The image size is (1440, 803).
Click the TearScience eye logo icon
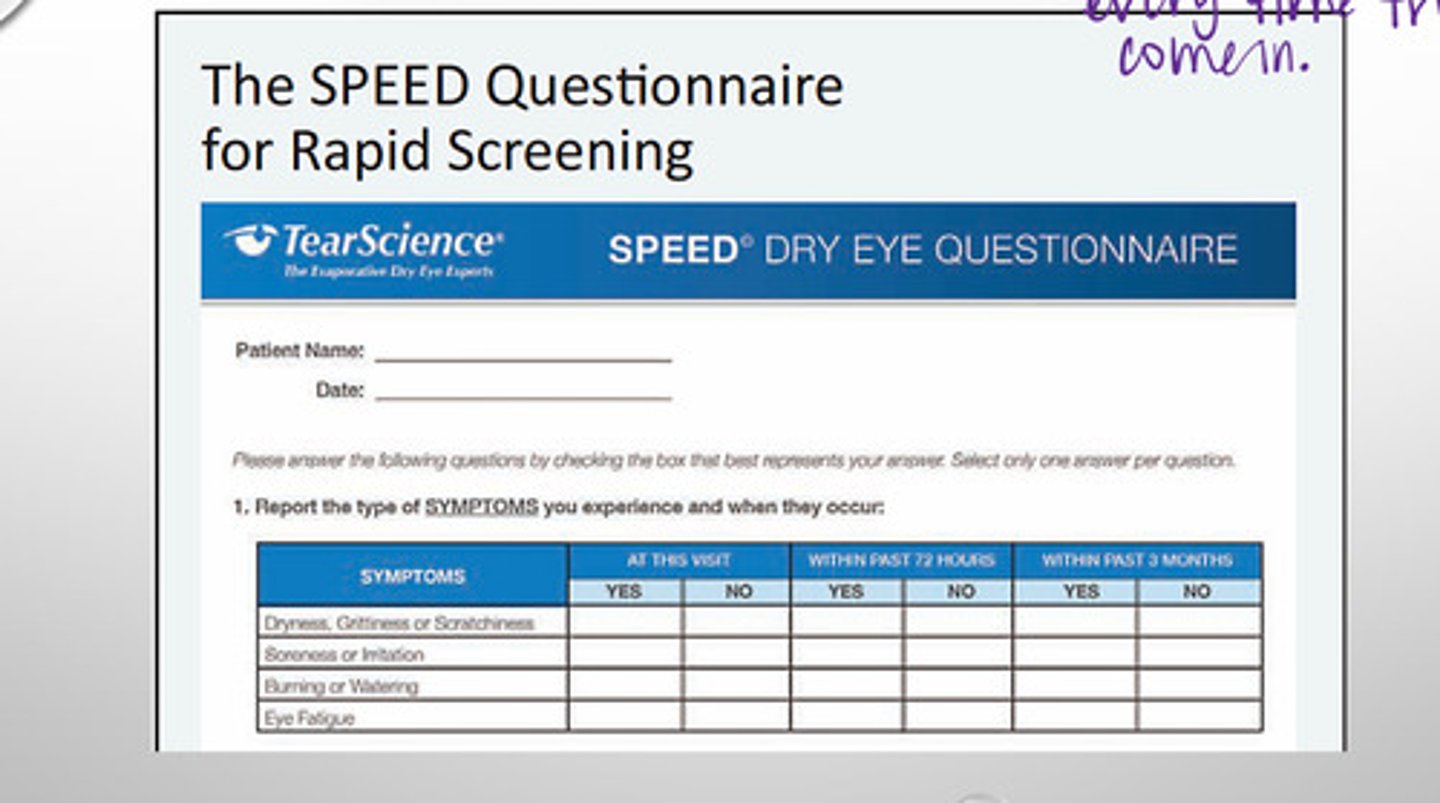(251, 240)
